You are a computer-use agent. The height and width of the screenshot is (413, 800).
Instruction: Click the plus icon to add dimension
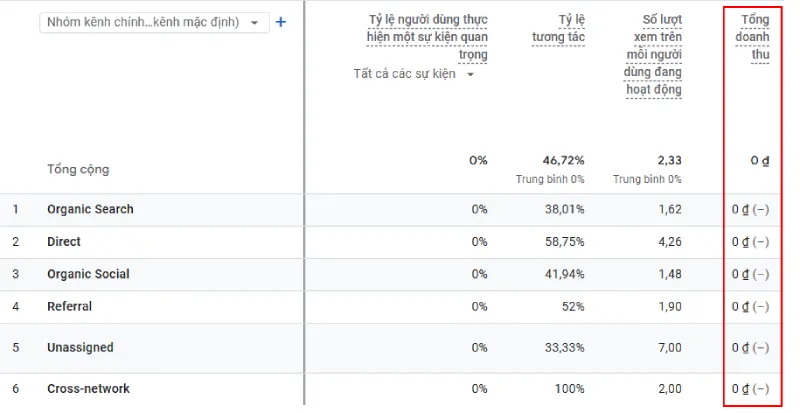(x=281, y=22)
